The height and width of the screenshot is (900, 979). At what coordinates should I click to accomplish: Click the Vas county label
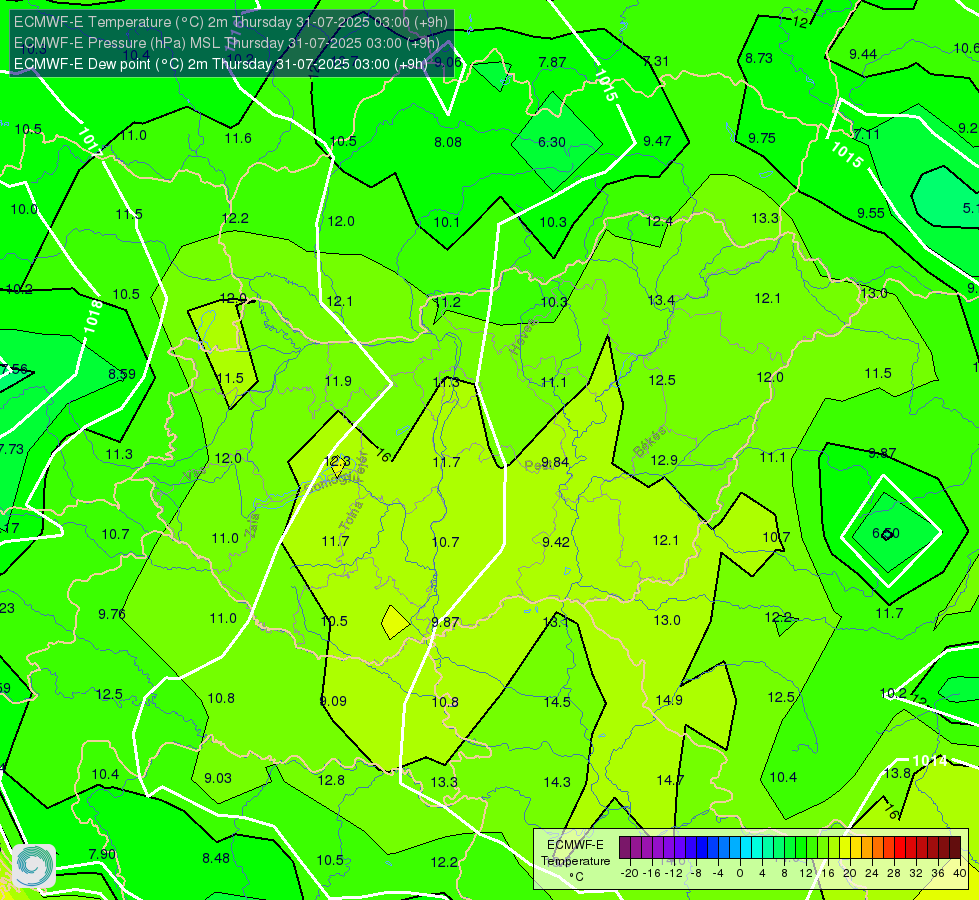coord(194,475)
